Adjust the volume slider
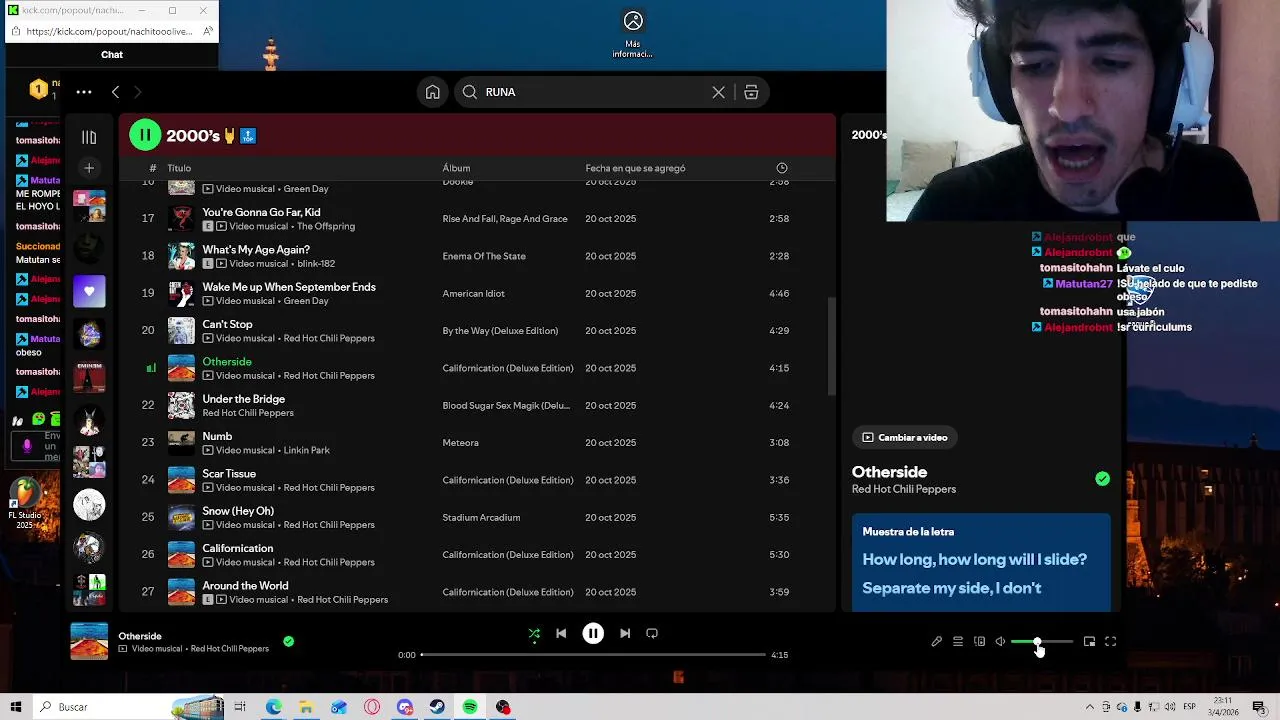Image resolution: width=1280 pixels, height=720 pixels. tap(1041, 642)
